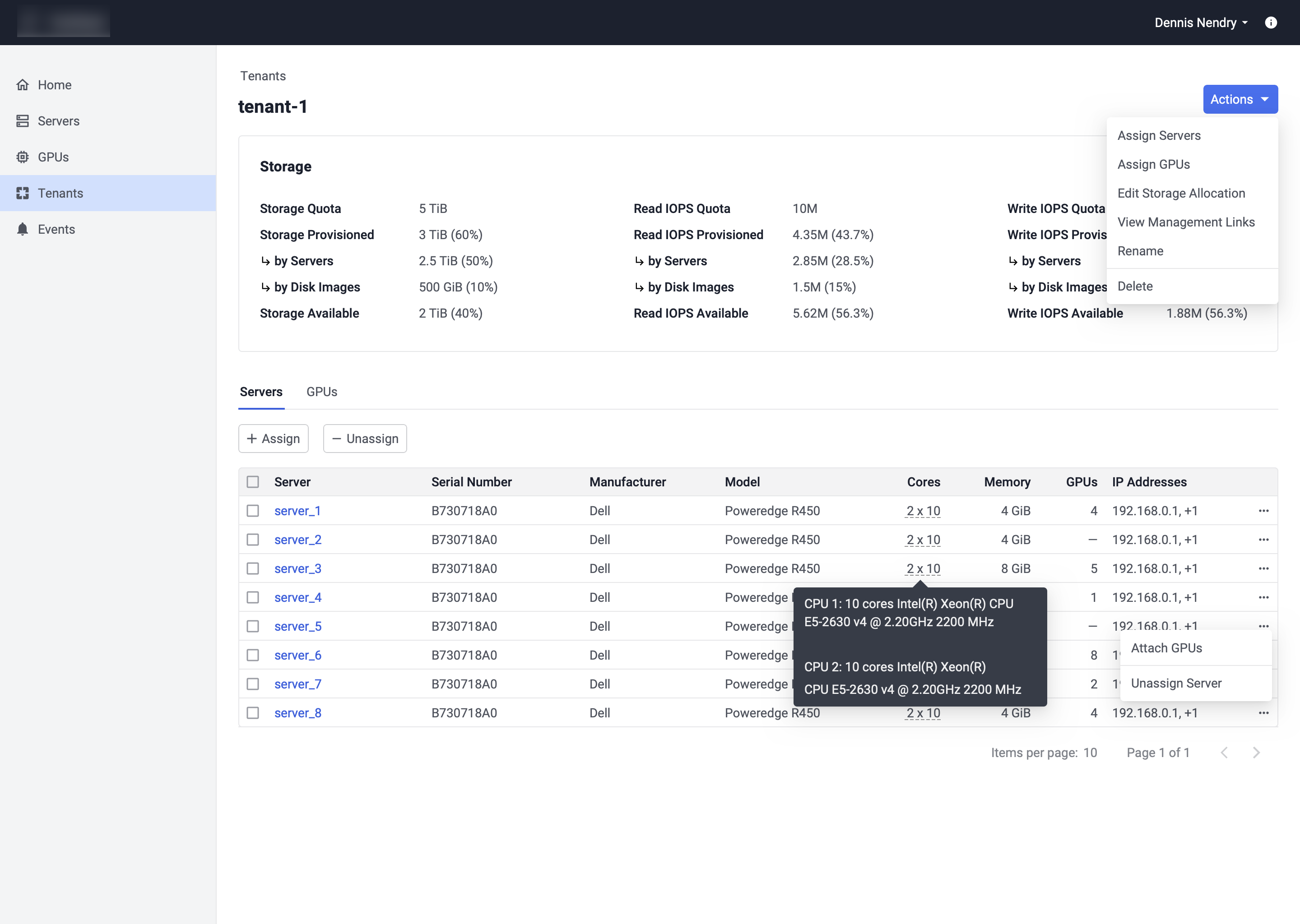Click the Unassign button above table
This screenshot has width=1300, height=924.
click(365, 439)
